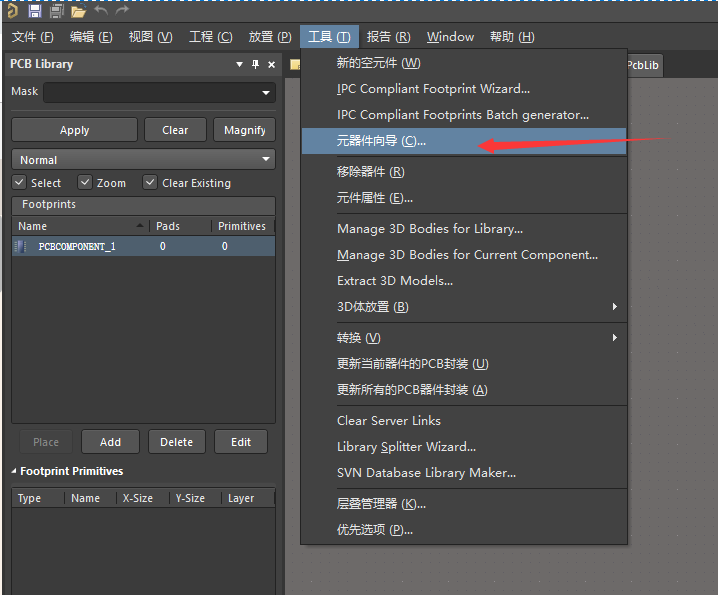Click the Redo arrow icon
The image size is (718, 595).
pyautogui.click(x=122, y=11)
